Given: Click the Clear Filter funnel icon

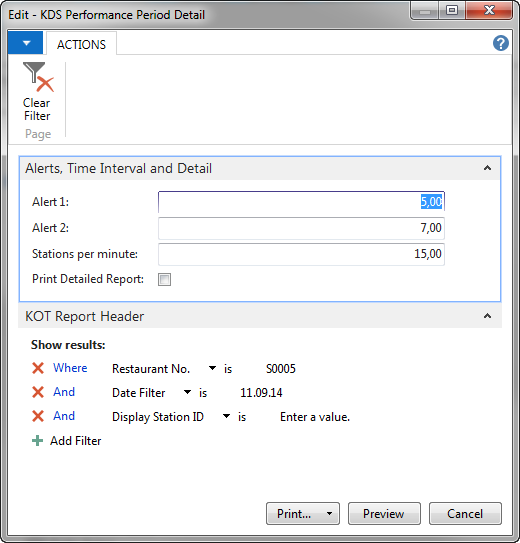Looking at the screenshot, I should 38,77.
